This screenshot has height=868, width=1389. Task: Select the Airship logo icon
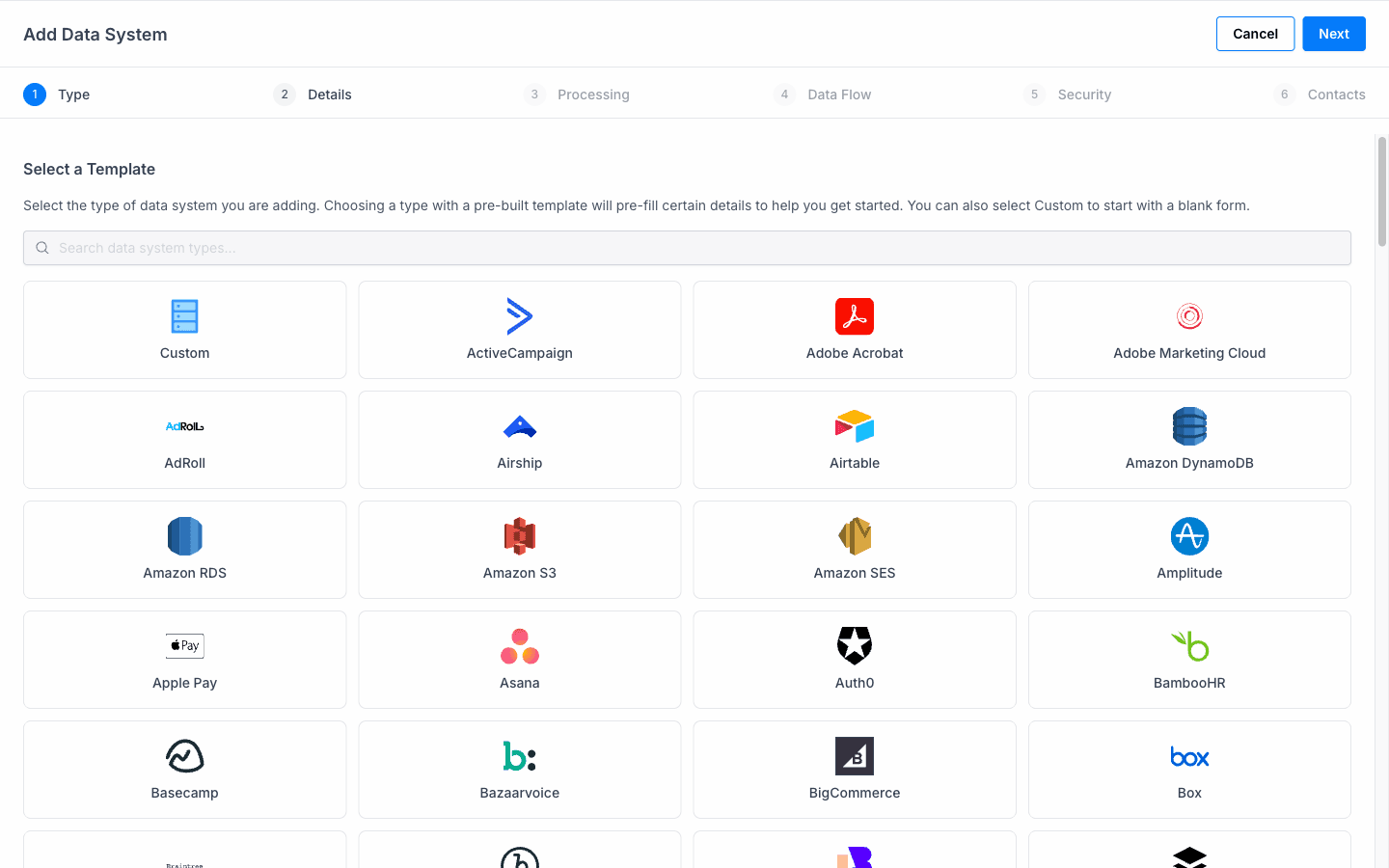point(519,426)
